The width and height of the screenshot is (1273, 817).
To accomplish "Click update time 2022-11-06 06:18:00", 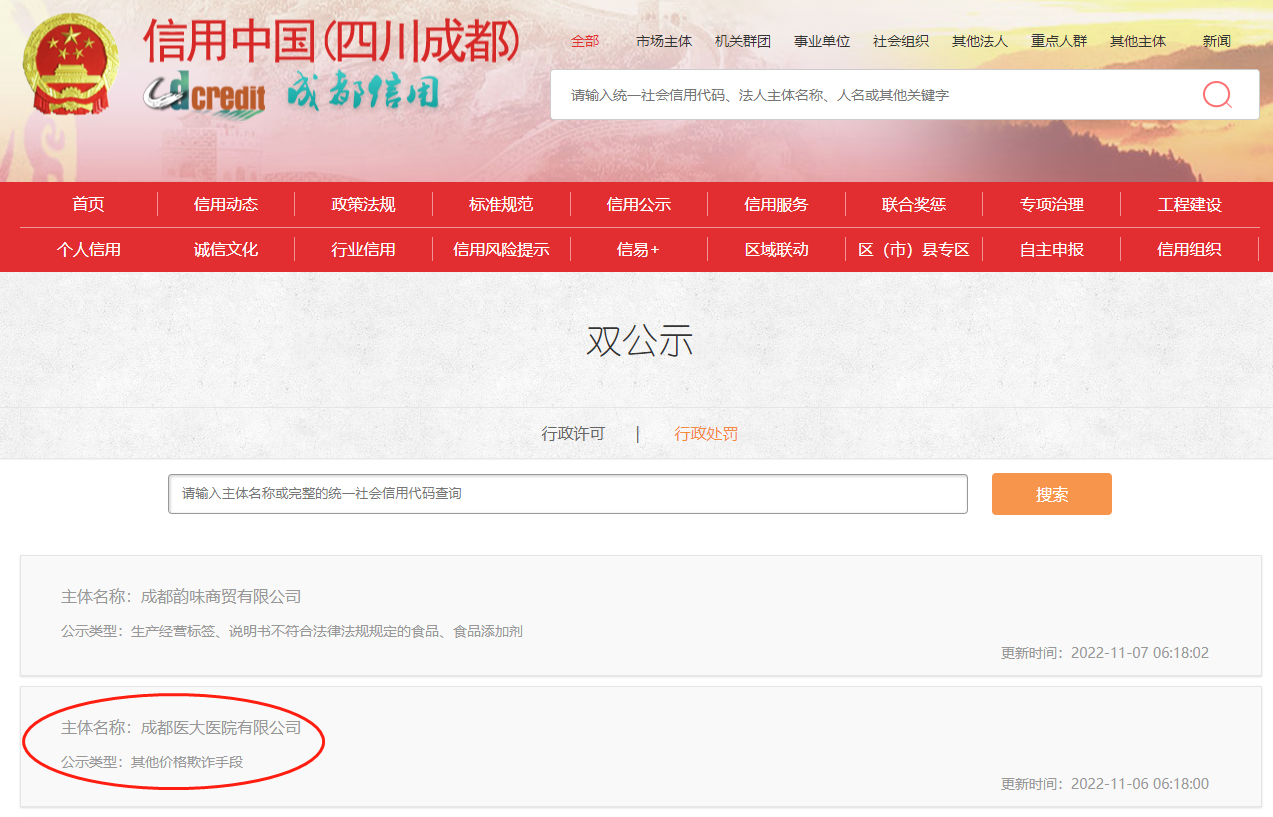I will pos(1105,784).
